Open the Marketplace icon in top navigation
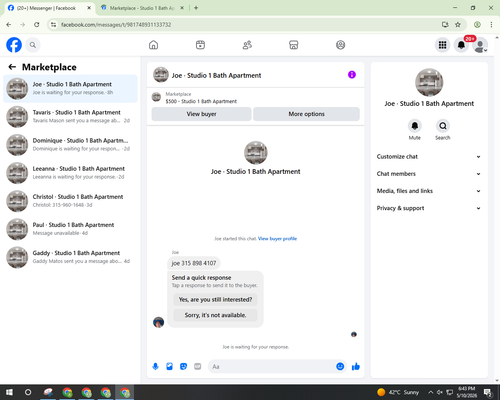The height and width of the screenshot is (400, 500). coord(294,45)
